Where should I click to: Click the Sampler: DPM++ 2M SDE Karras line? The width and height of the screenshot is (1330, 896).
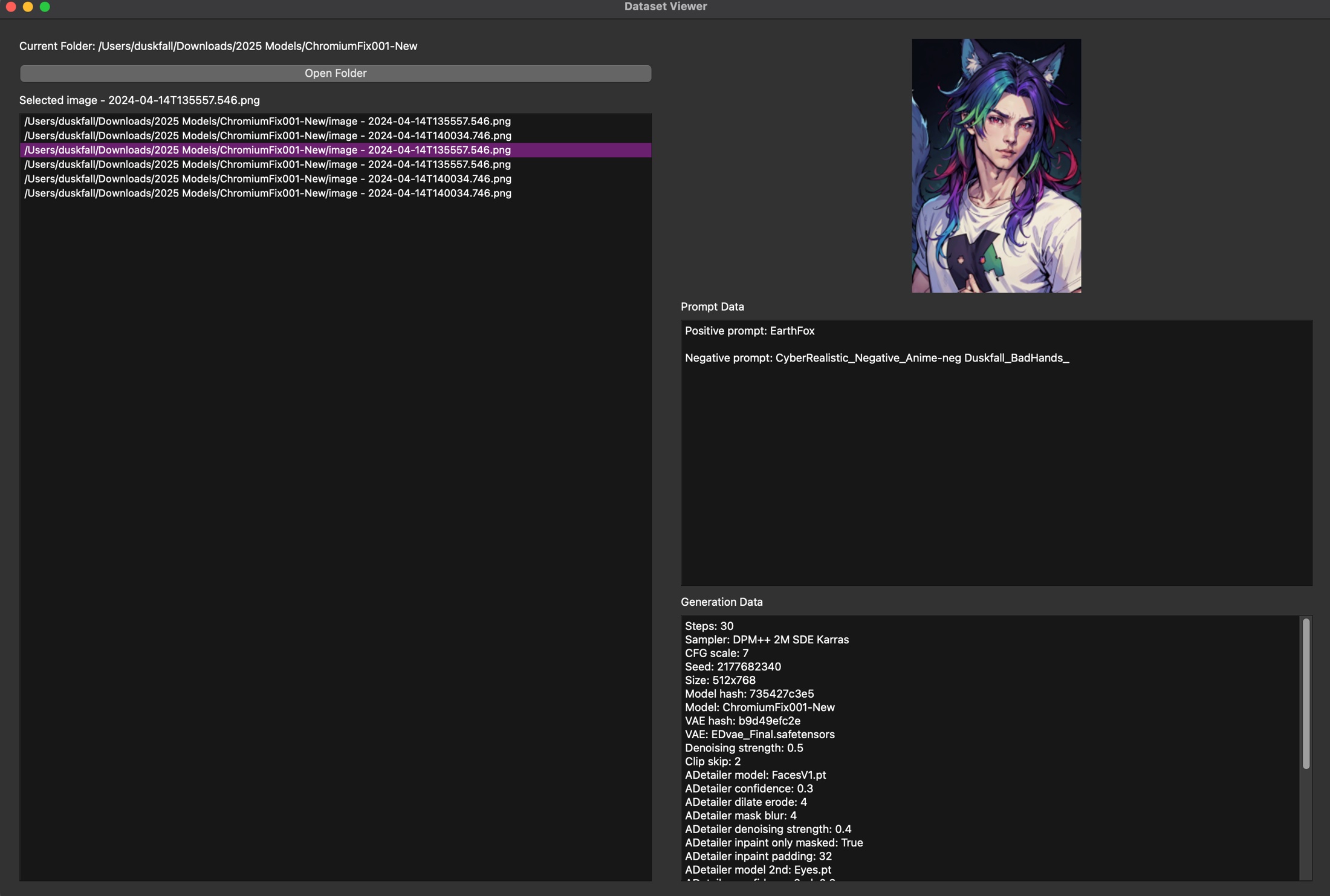[x=767, y=640]
